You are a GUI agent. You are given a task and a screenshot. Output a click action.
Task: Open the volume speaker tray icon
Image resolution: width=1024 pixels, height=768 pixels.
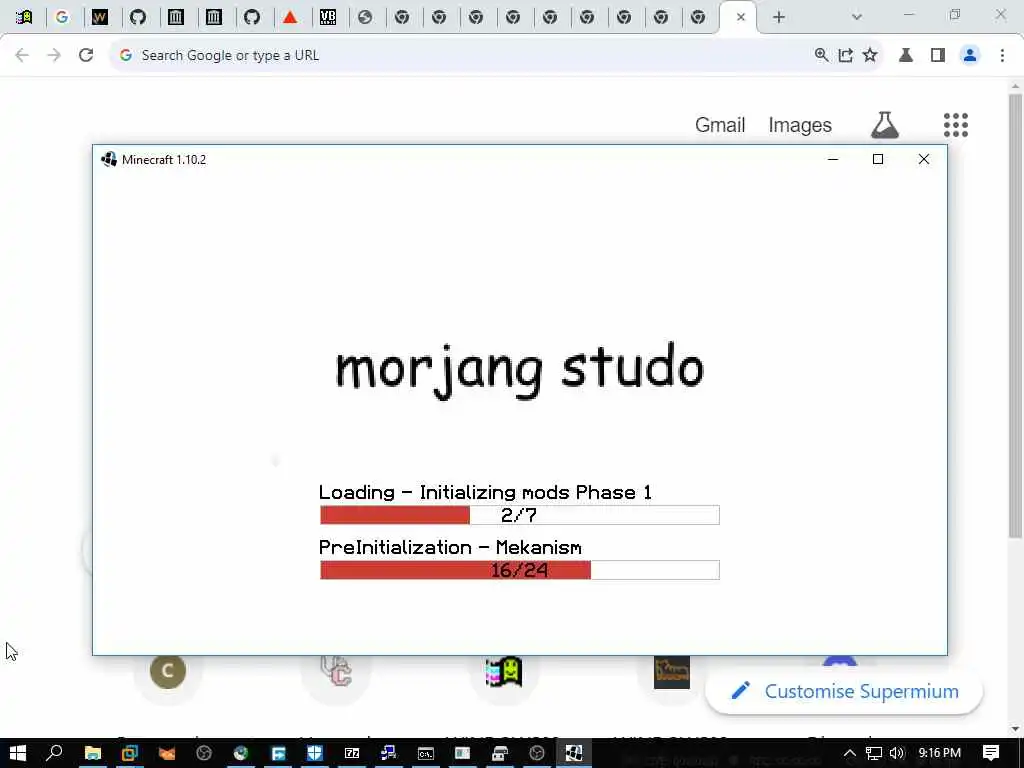pos(897,753)
